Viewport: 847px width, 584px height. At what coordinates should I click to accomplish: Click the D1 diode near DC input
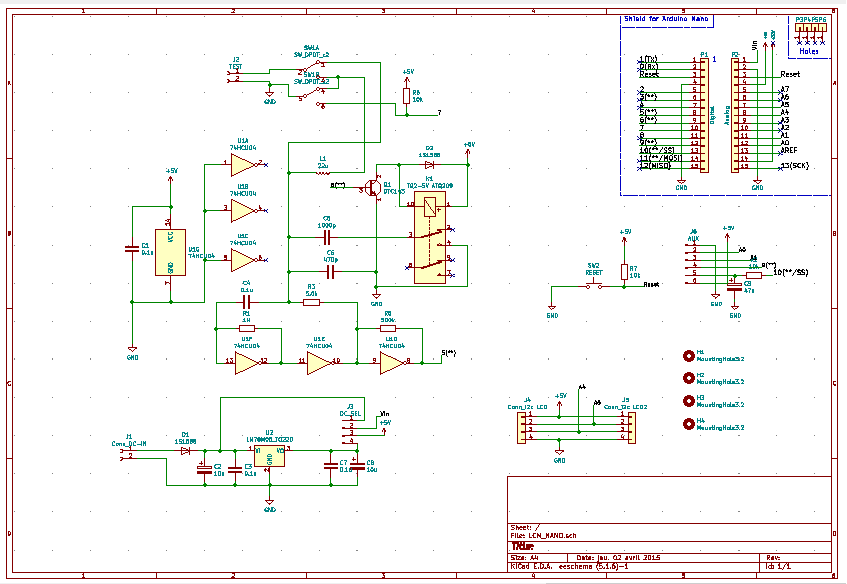[185, 450]
